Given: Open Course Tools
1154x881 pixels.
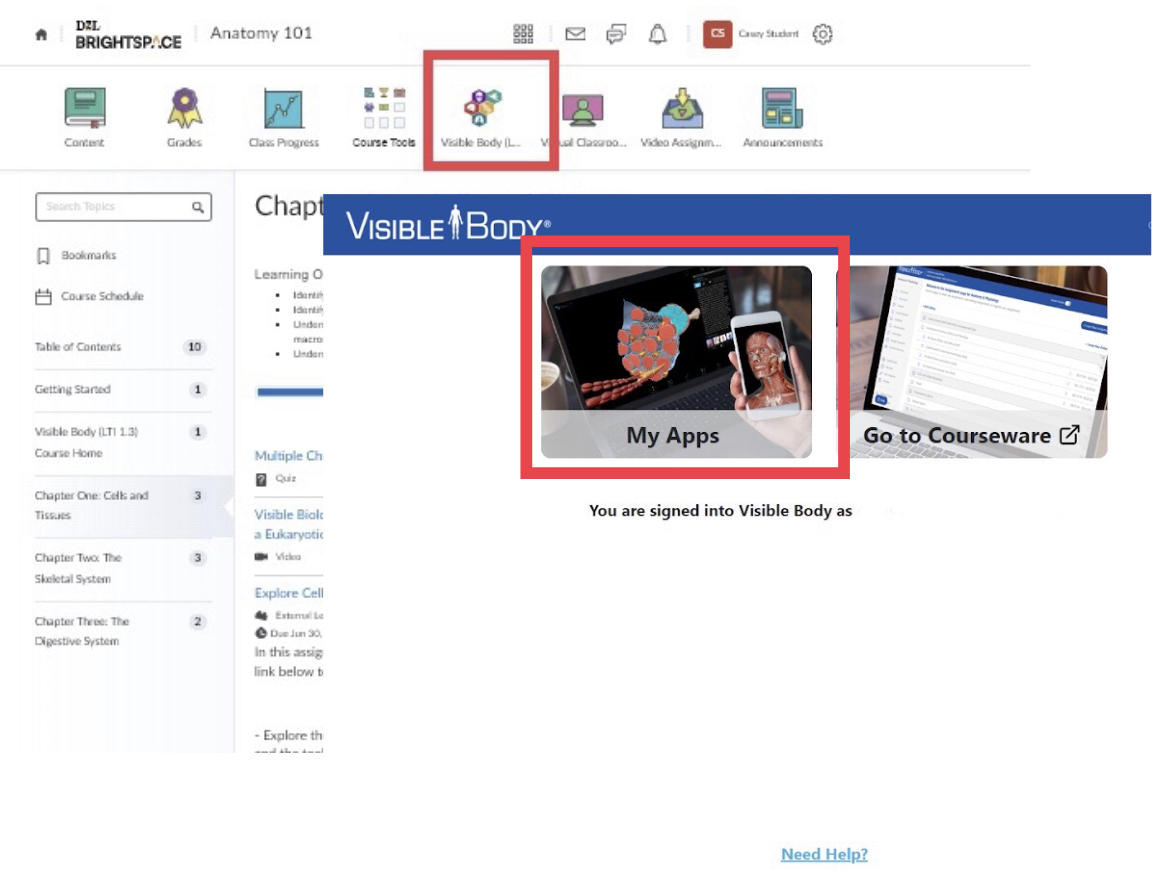Looking at the screenshot, I should tap(383, 113).
